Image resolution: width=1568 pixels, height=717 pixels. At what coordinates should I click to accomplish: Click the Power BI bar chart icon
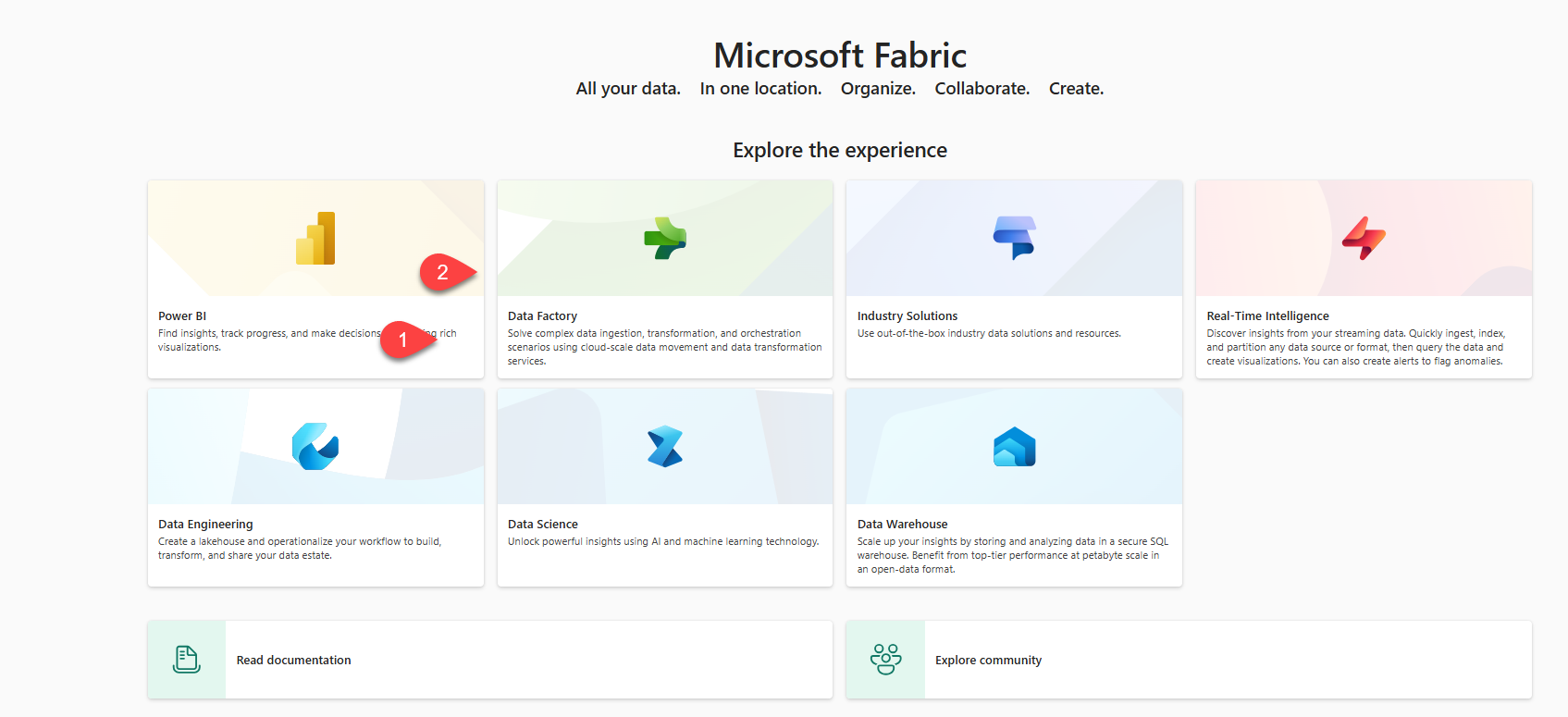[x=315, y=239]
